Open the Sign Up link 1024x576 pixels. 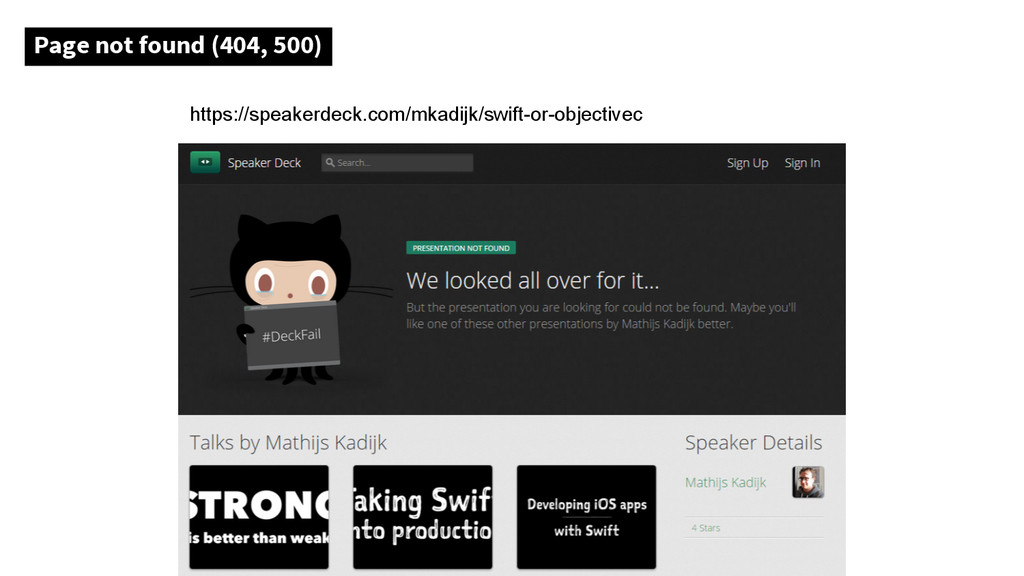click(x=747, y=163)
